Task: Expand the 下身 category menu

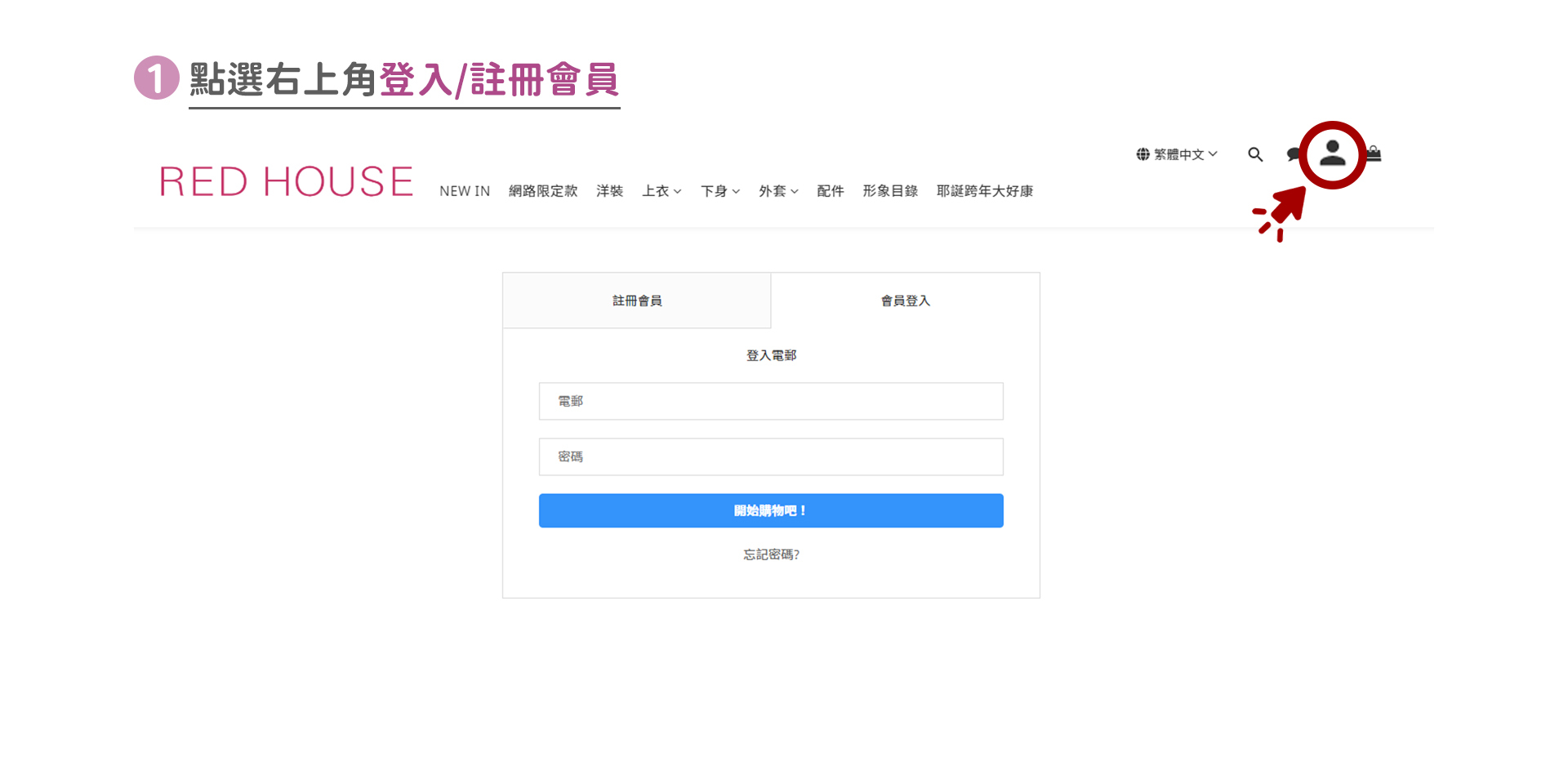Action: click(x=719, y=191)
